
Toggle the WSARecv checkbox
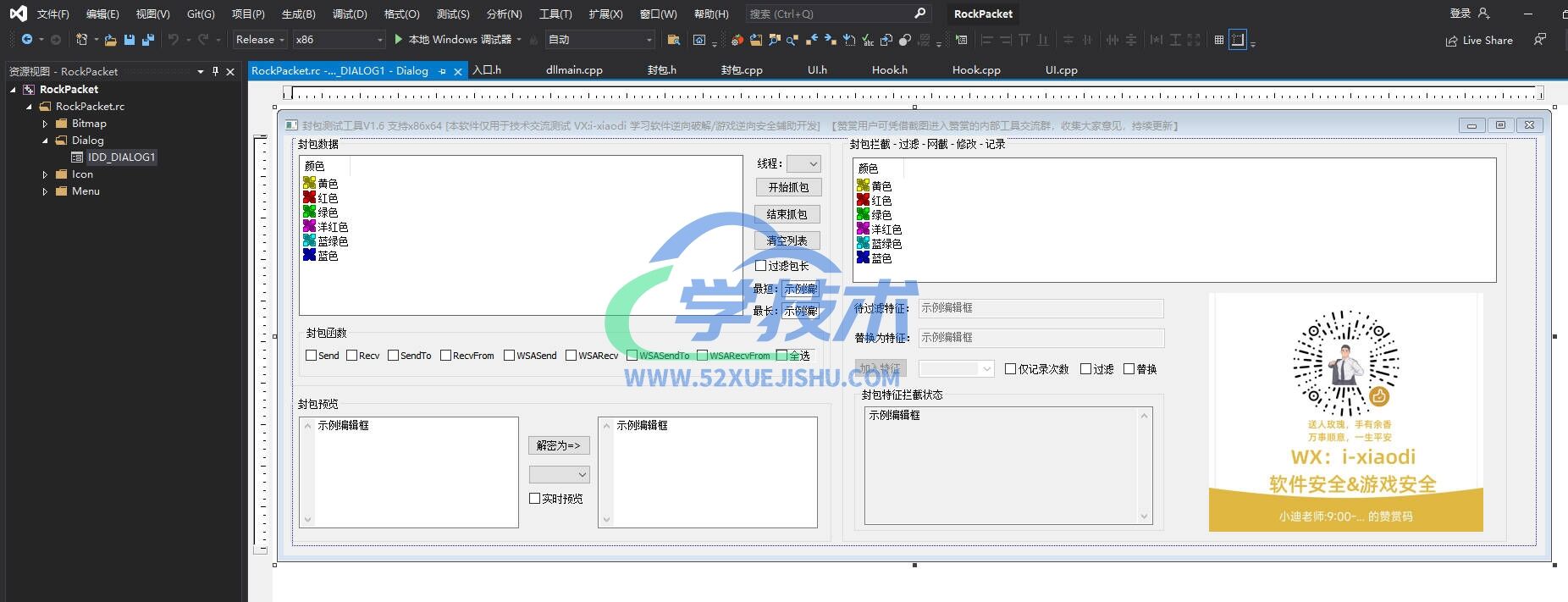(x=571, y=356)
